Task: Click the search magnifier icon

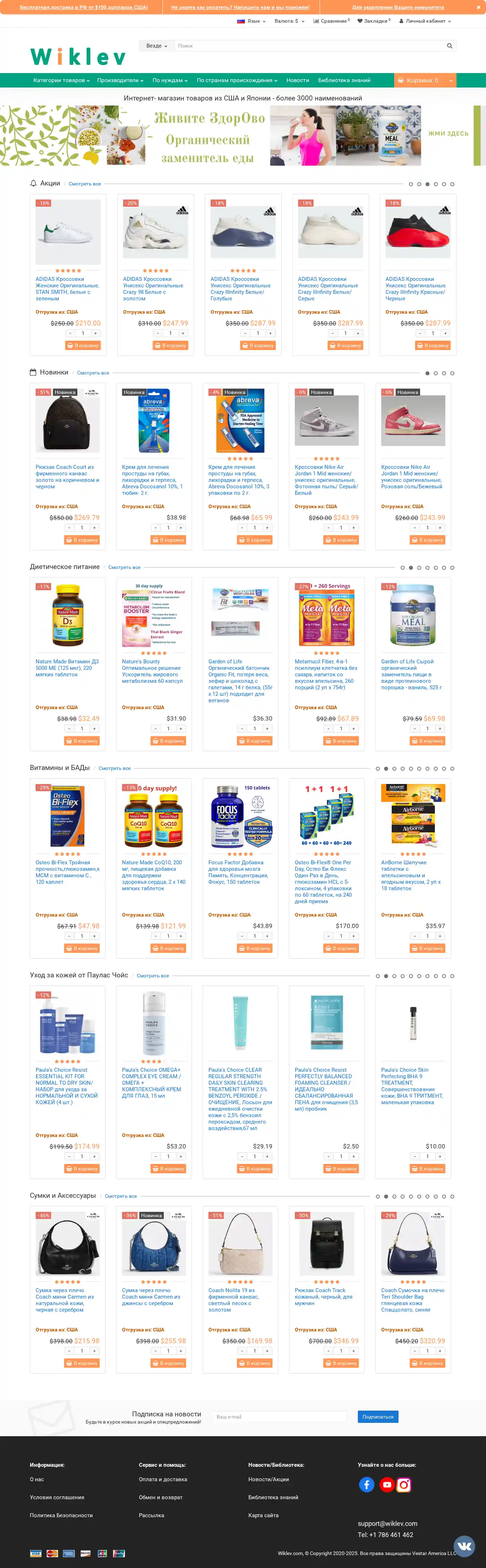Action: point(450,46)
